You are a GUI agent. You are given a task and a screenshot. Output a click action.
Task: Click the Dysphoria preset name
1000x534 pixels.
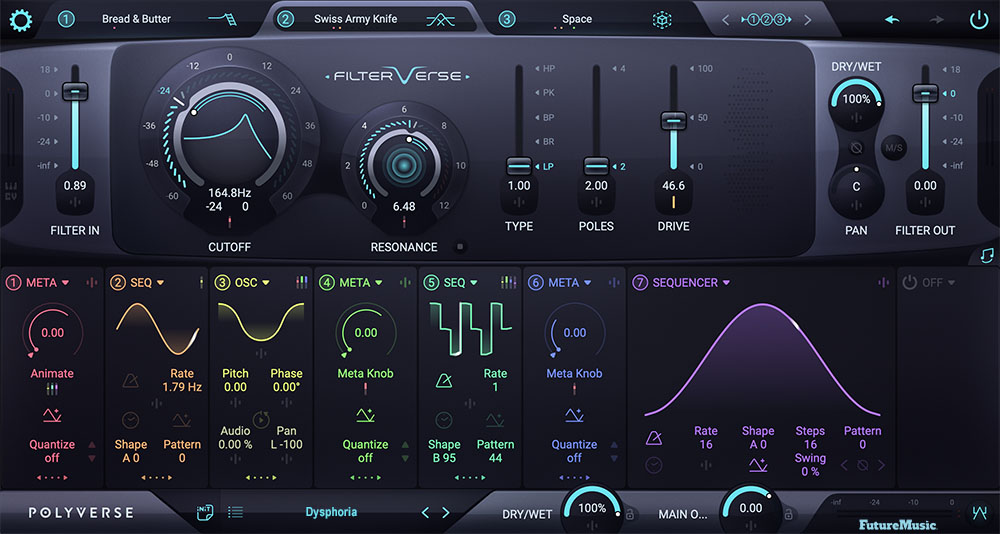point(331,512)
